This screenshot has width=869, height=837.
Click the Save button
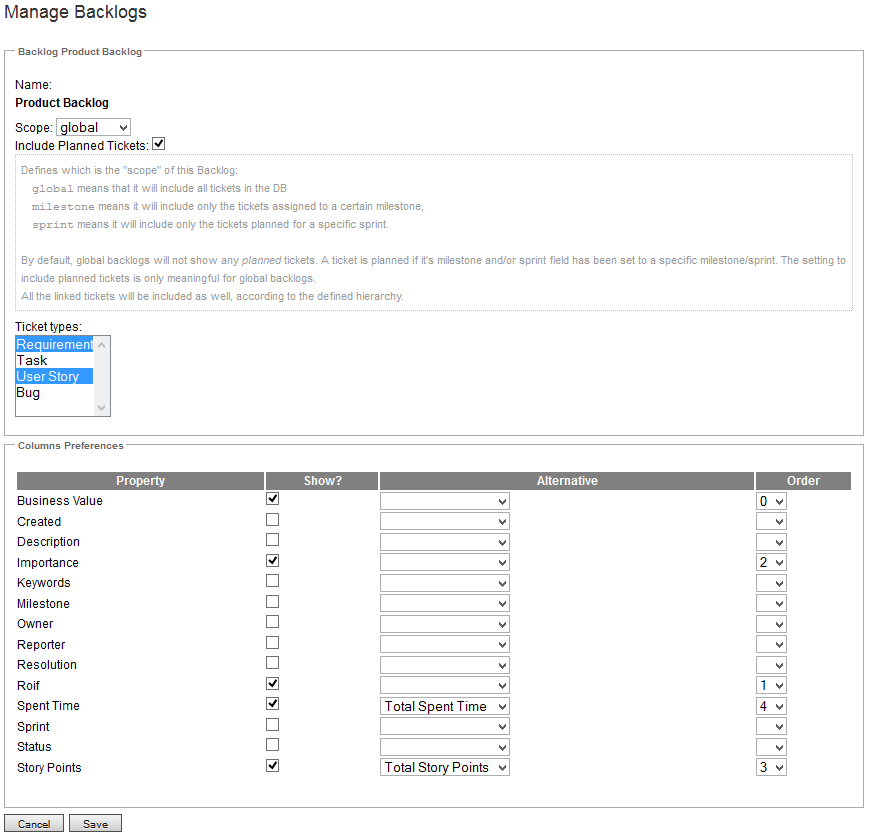[x=95, y=824]
